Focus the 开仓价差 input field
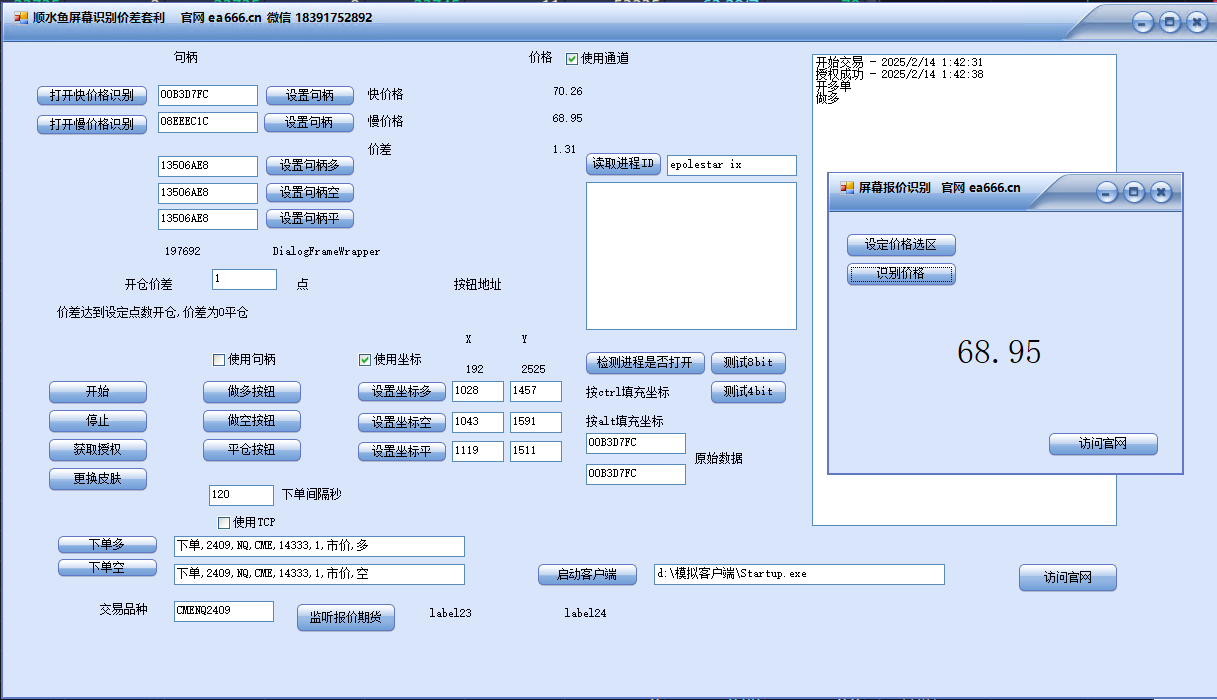The height and width of the screenshot is (700, 1217). click(244, 280)
